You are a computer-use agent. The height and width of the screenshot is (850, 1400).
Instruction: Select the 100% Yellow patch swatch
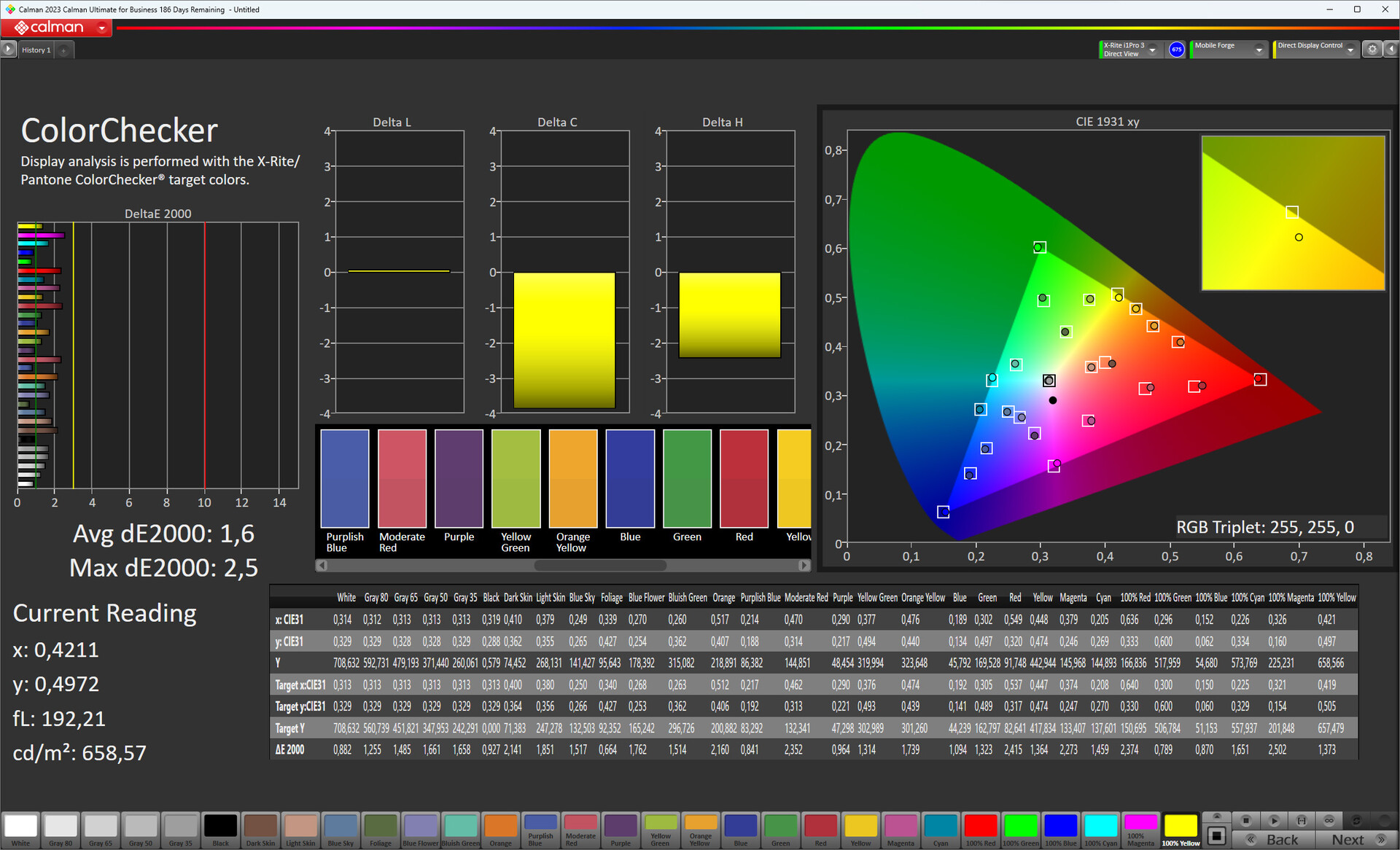pyautogui.click(x=1181, y=830)
